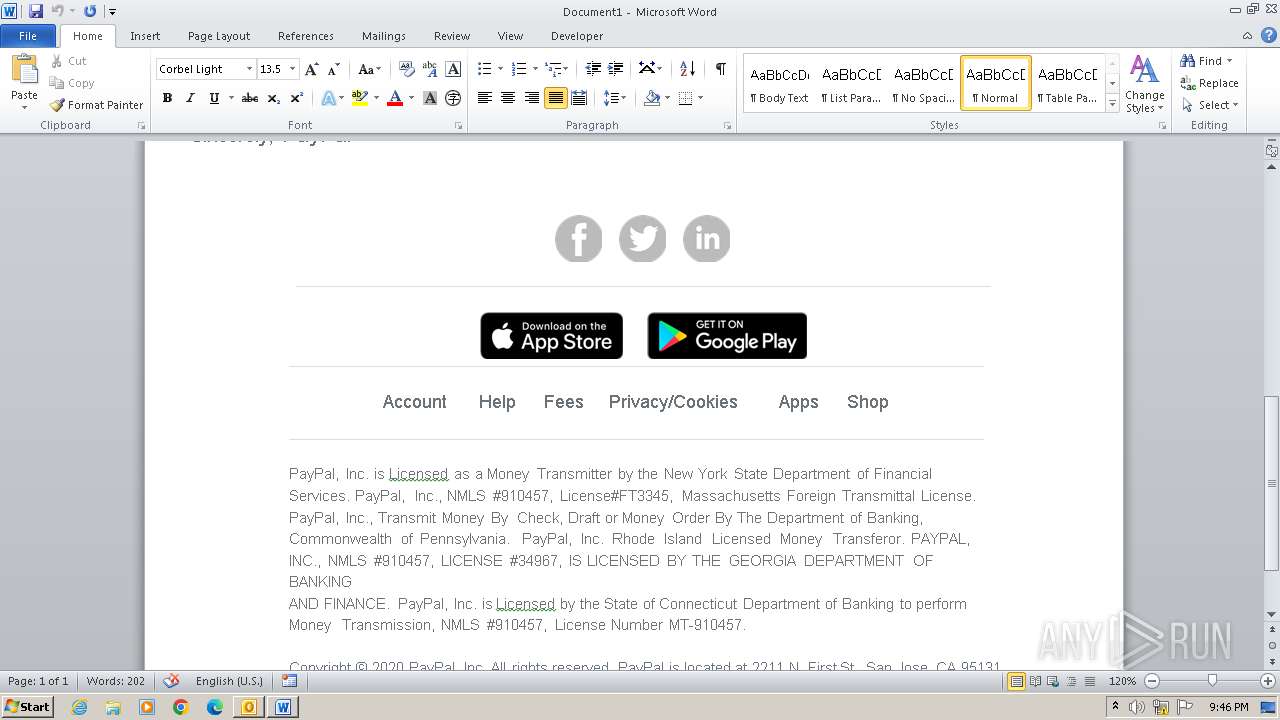1280x720 pixels.
Task: Align text right
Action: click(531, 98)
